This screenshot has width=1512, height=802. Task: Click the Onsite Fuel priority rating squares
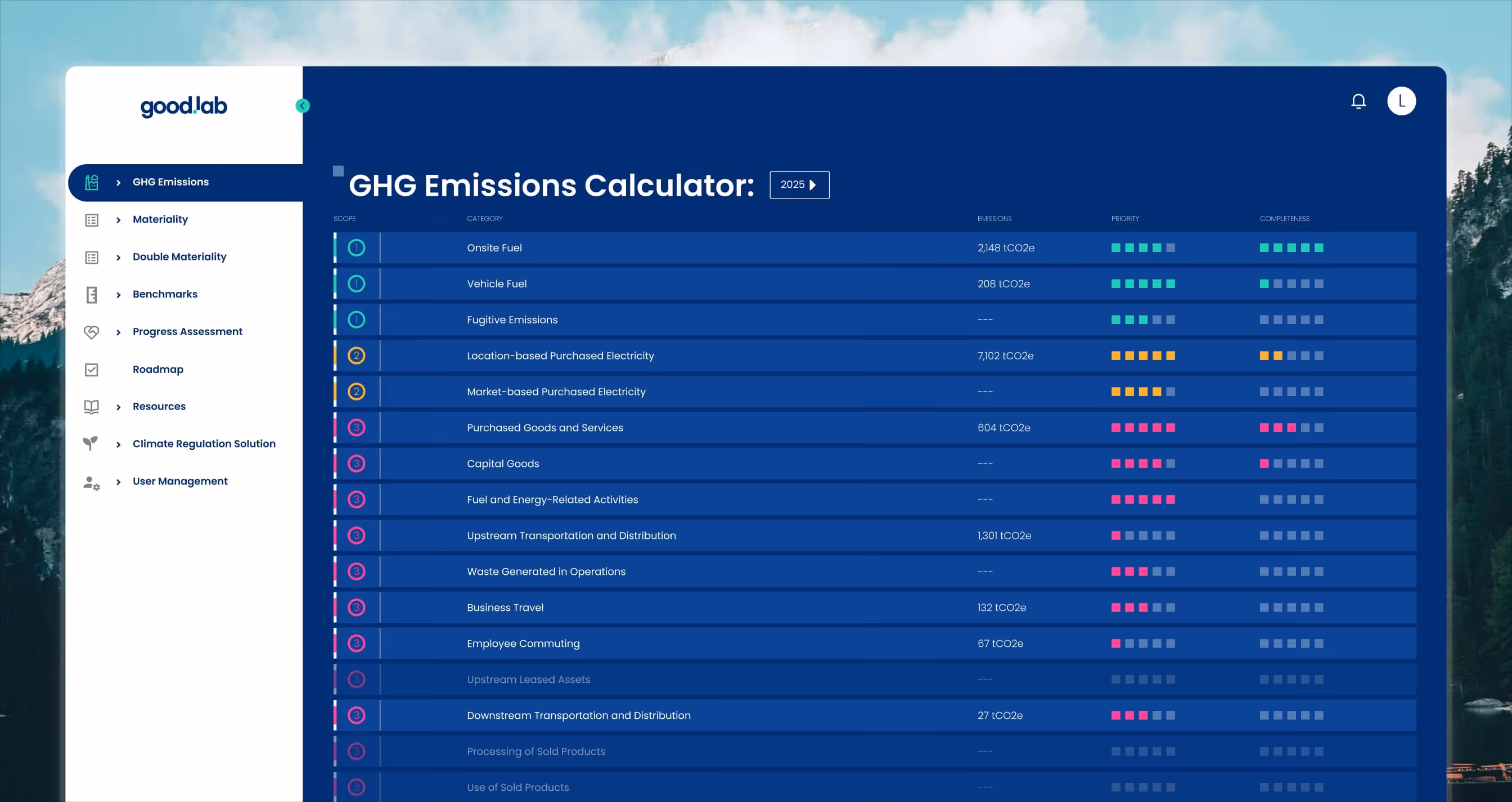point(1143,247)
